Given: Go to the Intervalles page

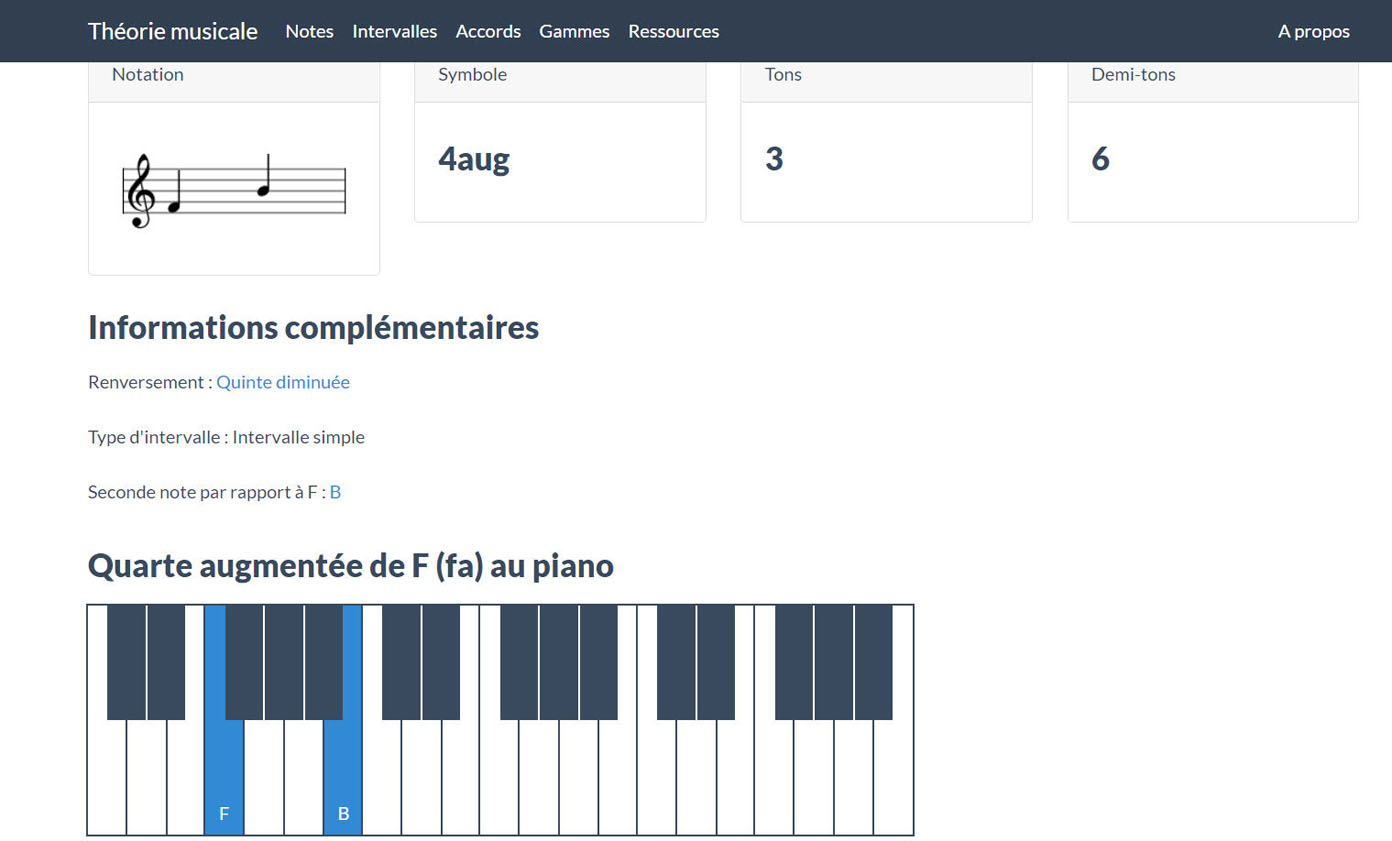Looking at the screenshot, I should coord(394,31).
